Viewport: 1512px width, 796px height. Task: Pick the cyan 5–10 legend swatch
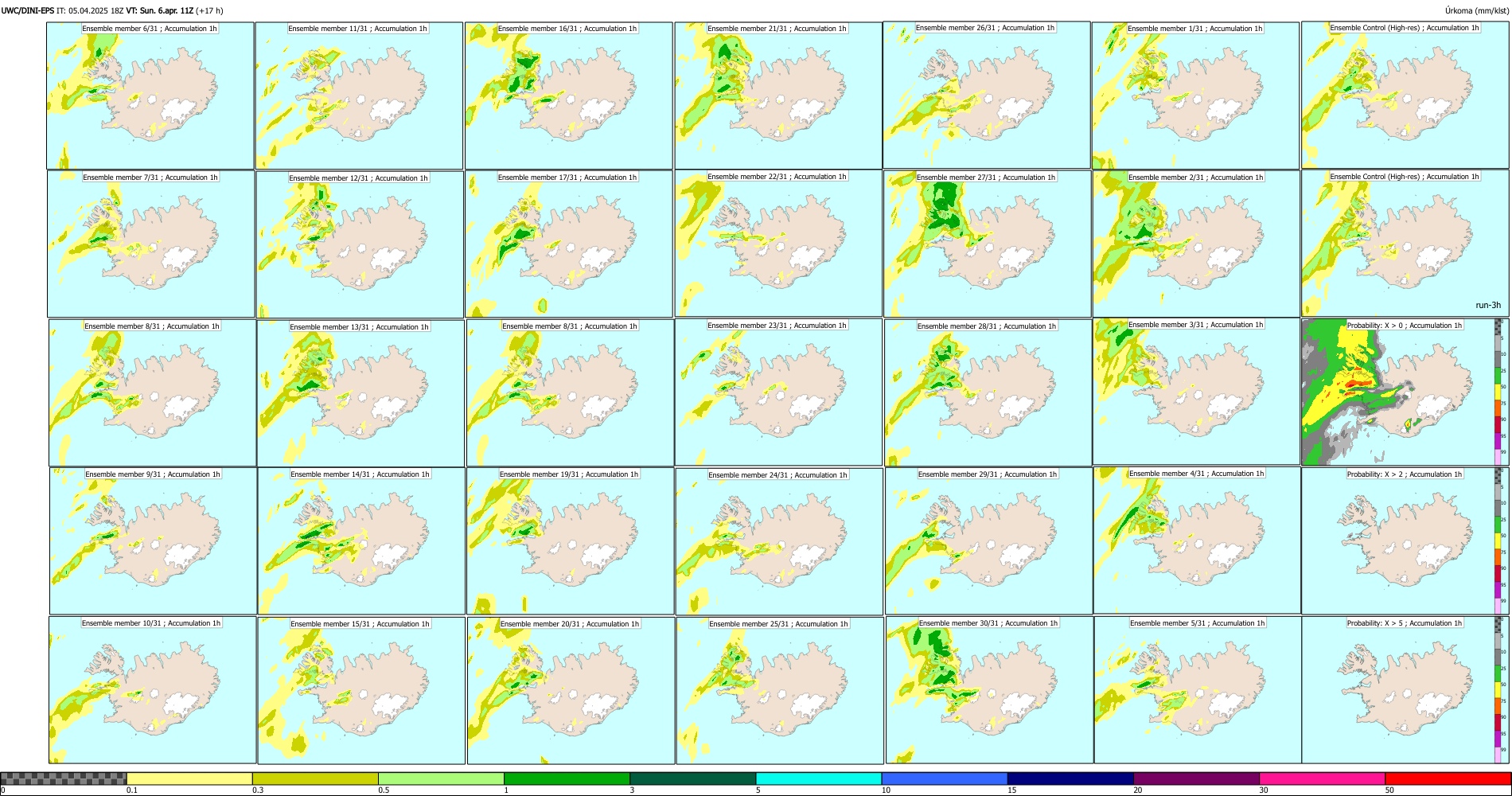click(x=819, y=778)
